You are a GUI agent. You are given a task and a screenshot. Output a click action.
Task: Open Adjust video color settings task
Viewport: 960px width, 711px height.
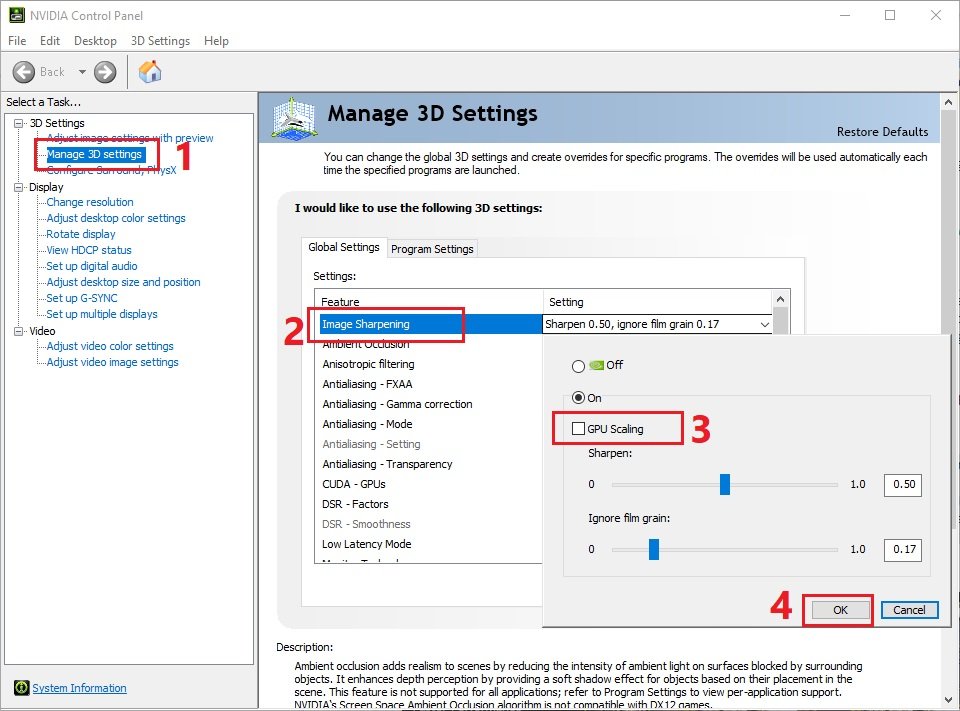110,346
